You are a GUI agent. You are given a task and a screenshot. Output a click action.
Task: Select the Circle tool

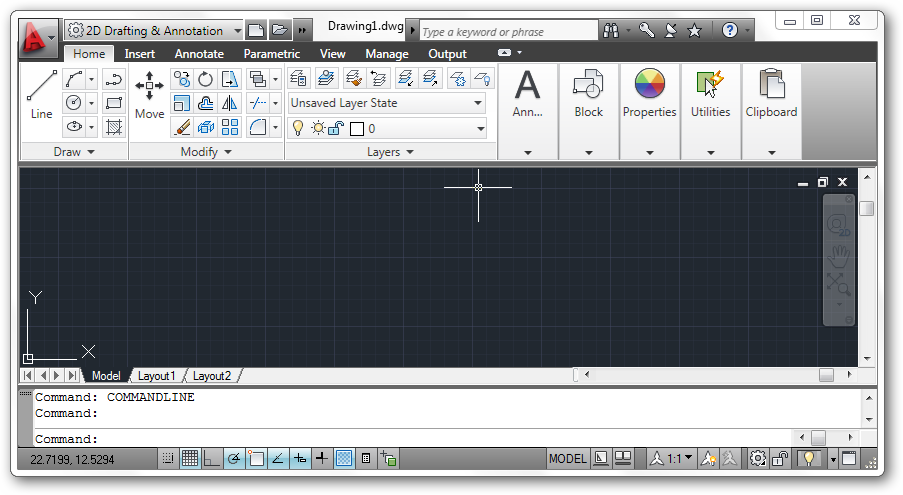[x=74, y=103]
